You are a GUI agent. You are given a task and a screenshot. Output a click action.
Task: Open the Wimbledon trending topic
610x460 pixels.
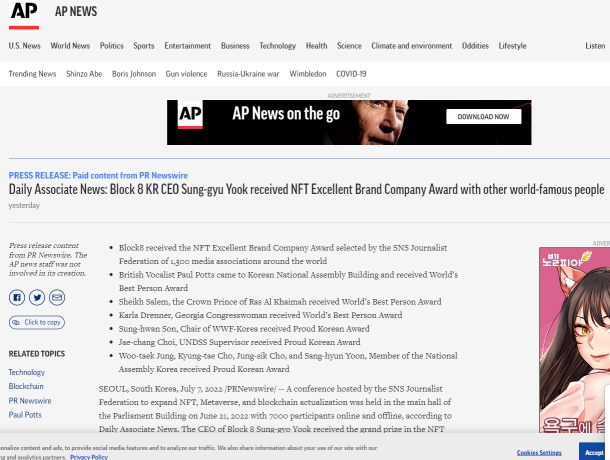click(308, 74)
